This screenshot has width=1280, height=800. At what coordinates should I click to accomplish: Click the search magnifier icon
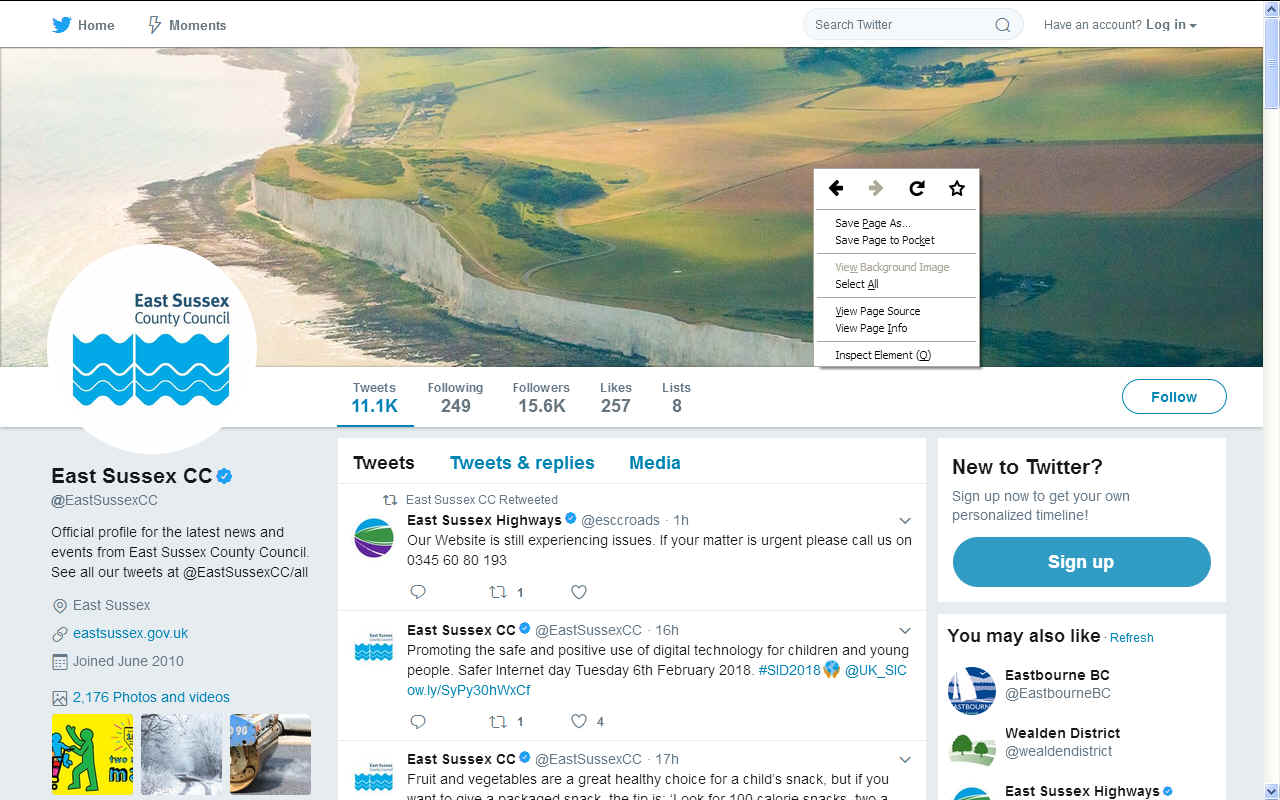click(x=1002, y=25)
